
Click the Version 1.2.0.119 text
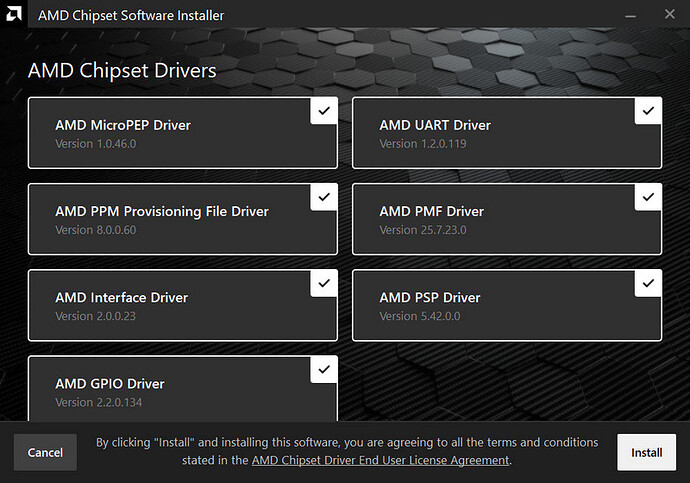(422, 144)
